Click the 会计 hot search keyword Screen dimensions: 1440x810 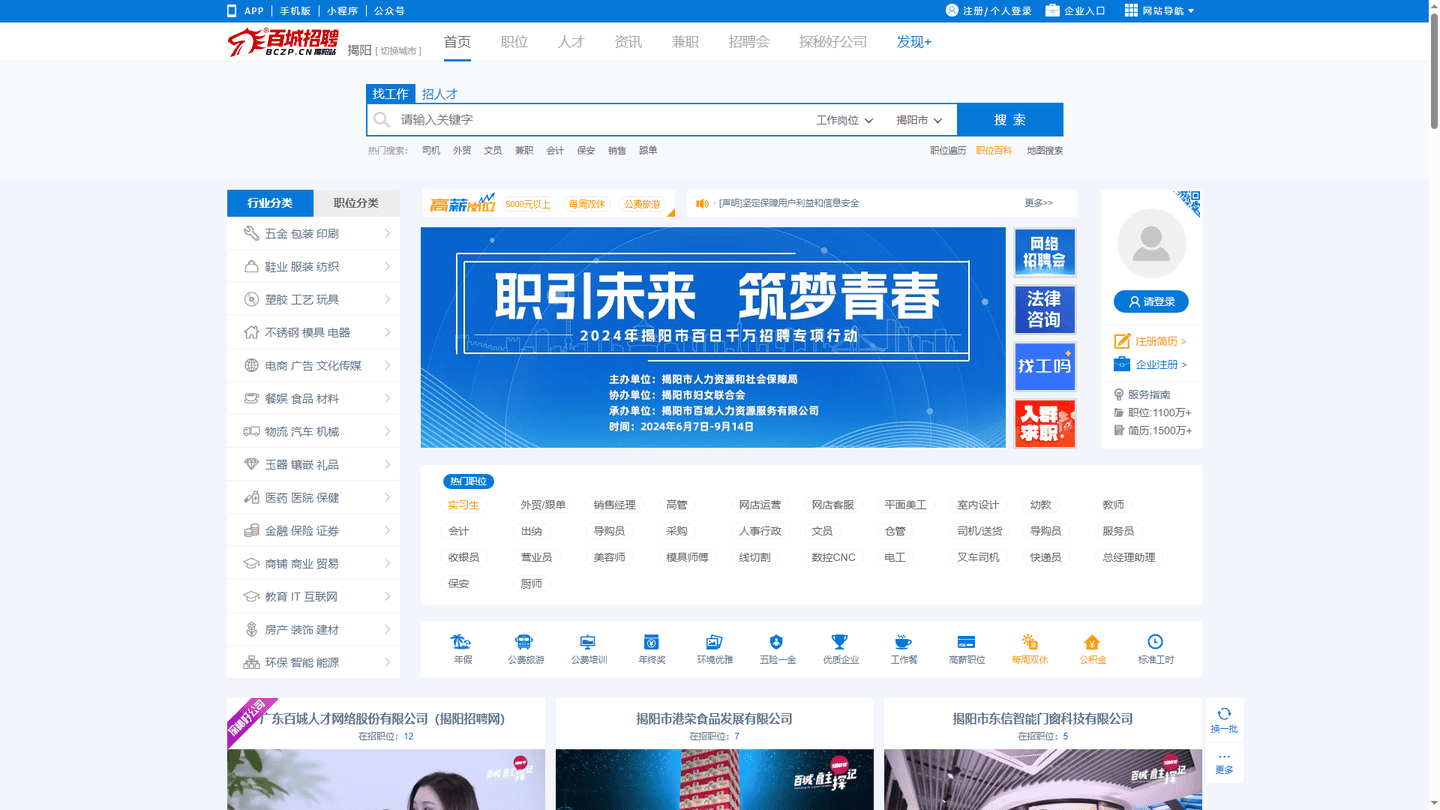click(x=555, y=151)
